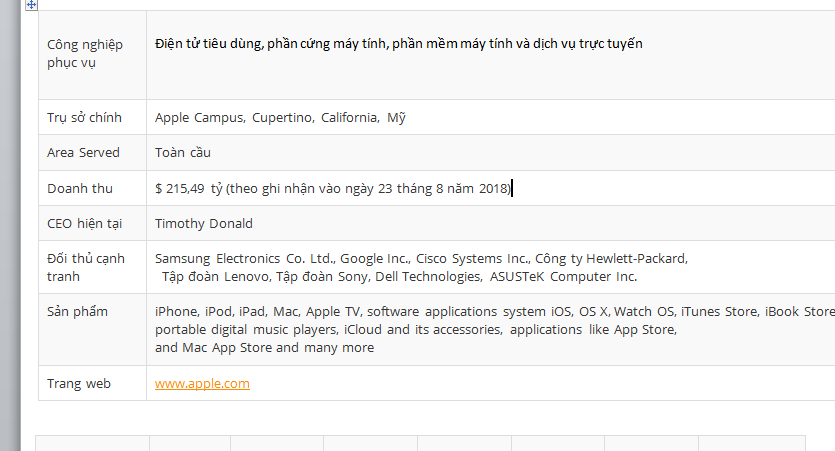The image size is (835, 451).
Task: Click the 'Đối thủ cạnh tranh' label cell
Action: (86, 267)
